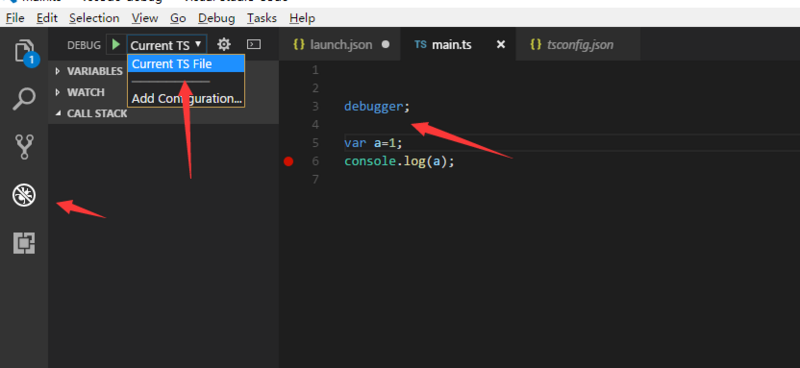Open the Selection menu
This screenshot has height=368, width=800.
point(94,18)
